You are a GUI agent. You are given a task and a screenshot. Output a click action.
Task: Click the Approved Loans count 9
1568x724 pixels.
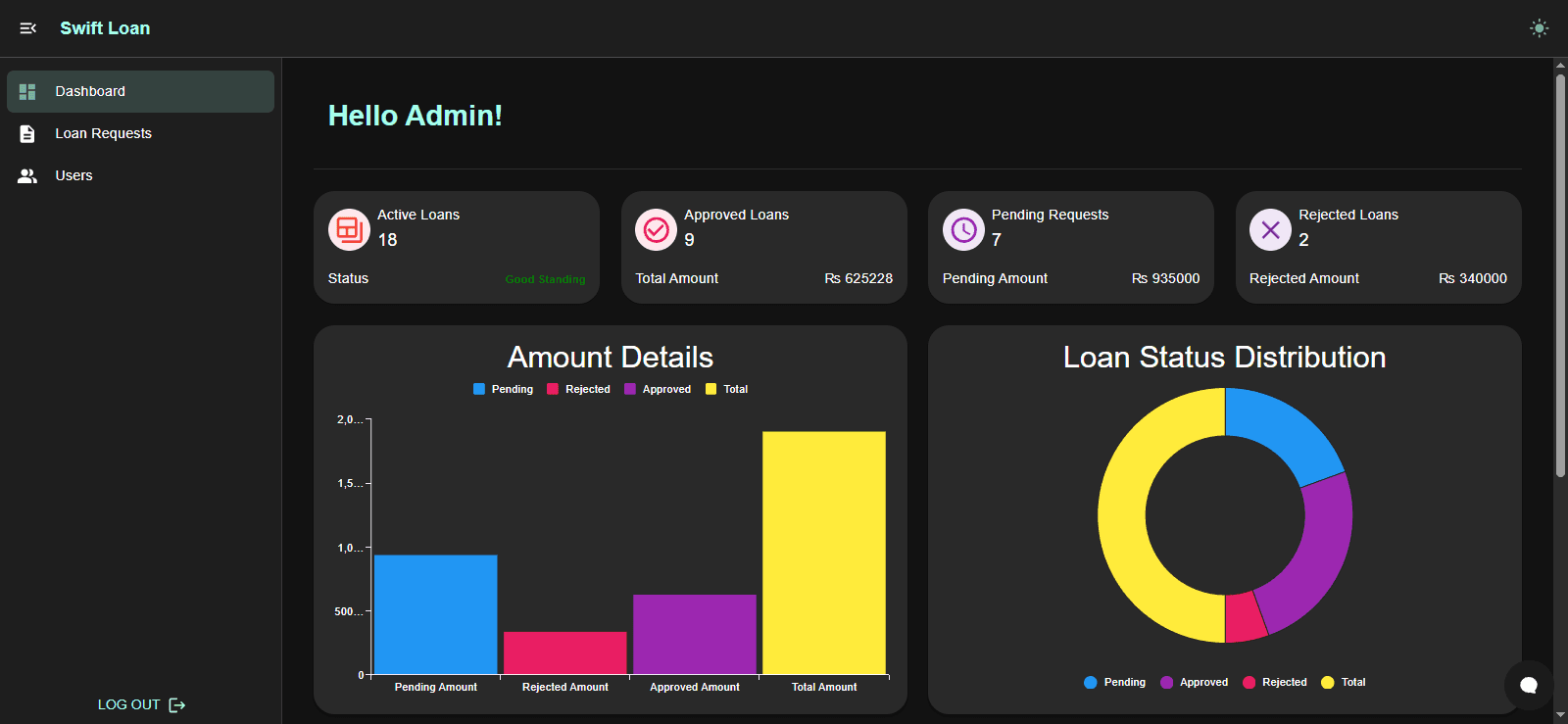689,240
